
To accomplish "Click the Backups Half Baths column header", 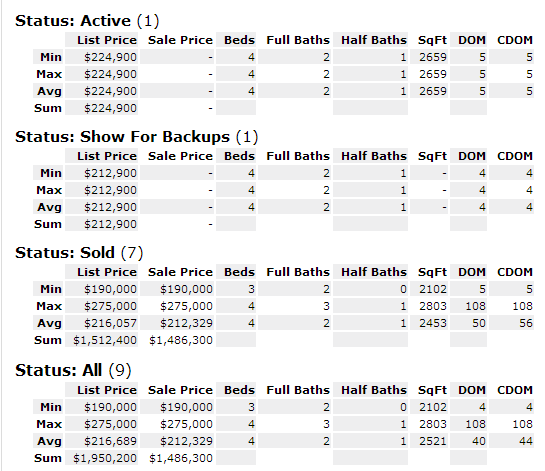I will (x=374, y=156).
